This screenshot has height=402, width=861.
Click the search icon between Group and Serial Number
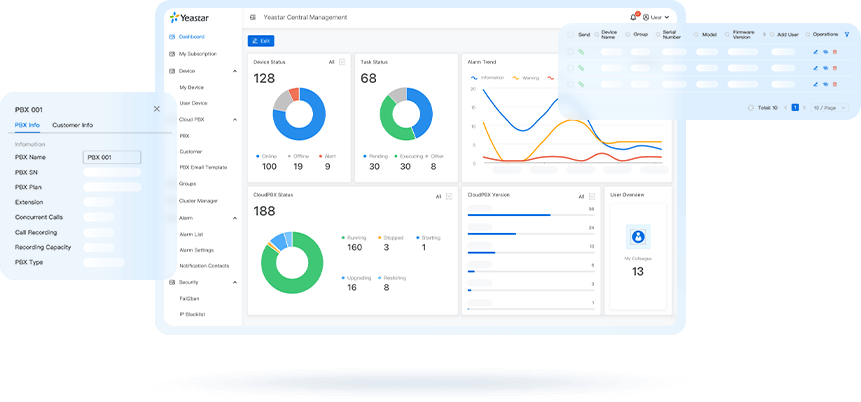coord(658,35)
